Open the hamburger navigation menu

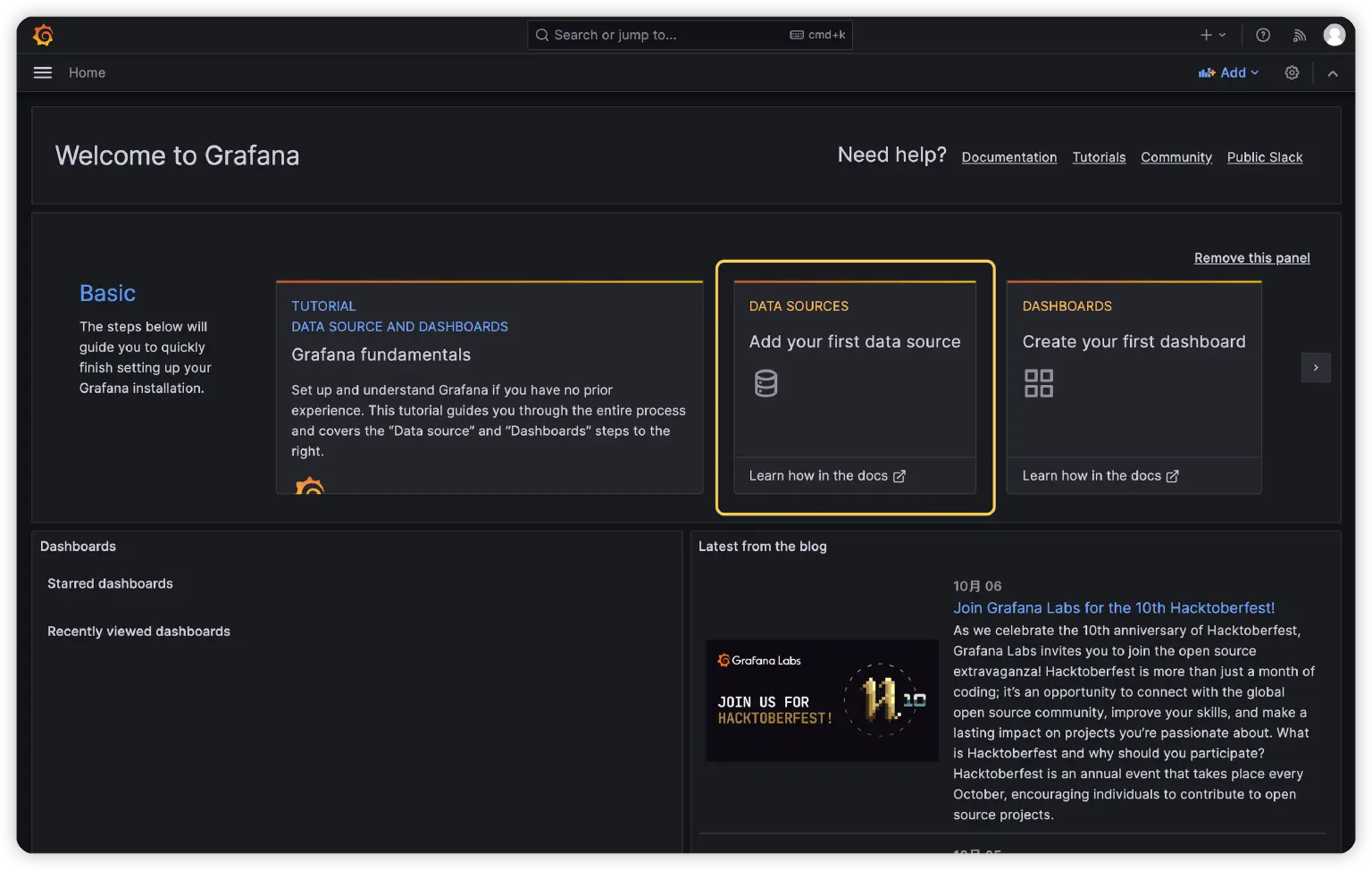(x=43, y=72)
